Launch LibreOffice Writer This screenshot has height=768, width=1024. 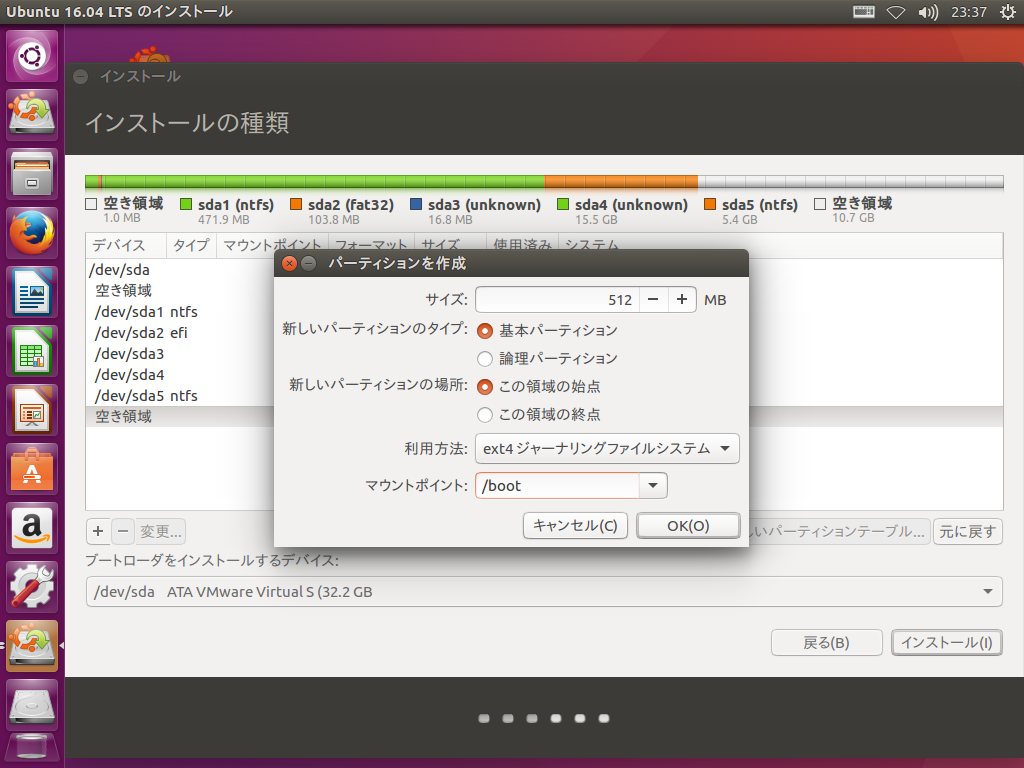31,292
